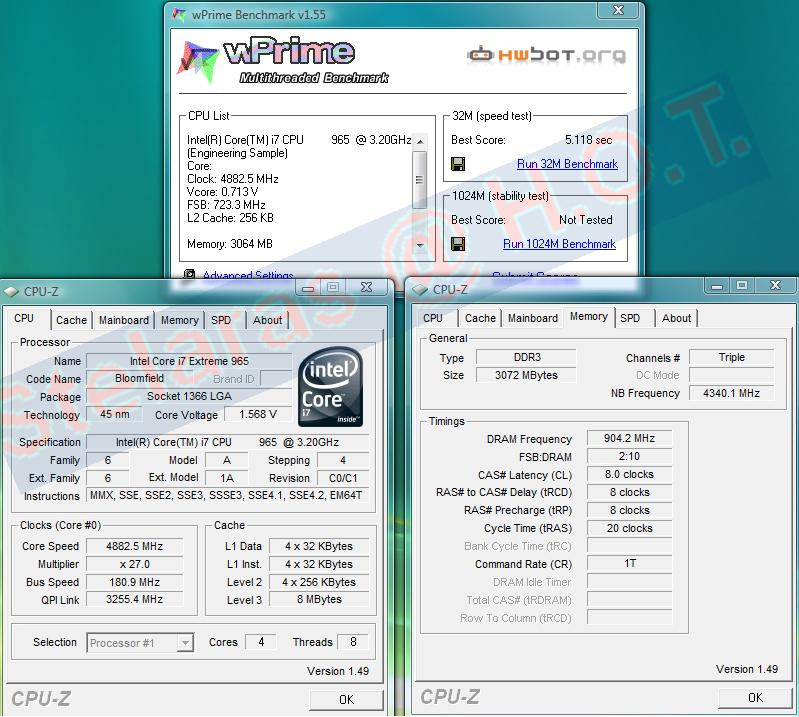Switch to Cache tab in left CPU-Z
This screenshot has height=717, width=799.
[x=71, y=320]
